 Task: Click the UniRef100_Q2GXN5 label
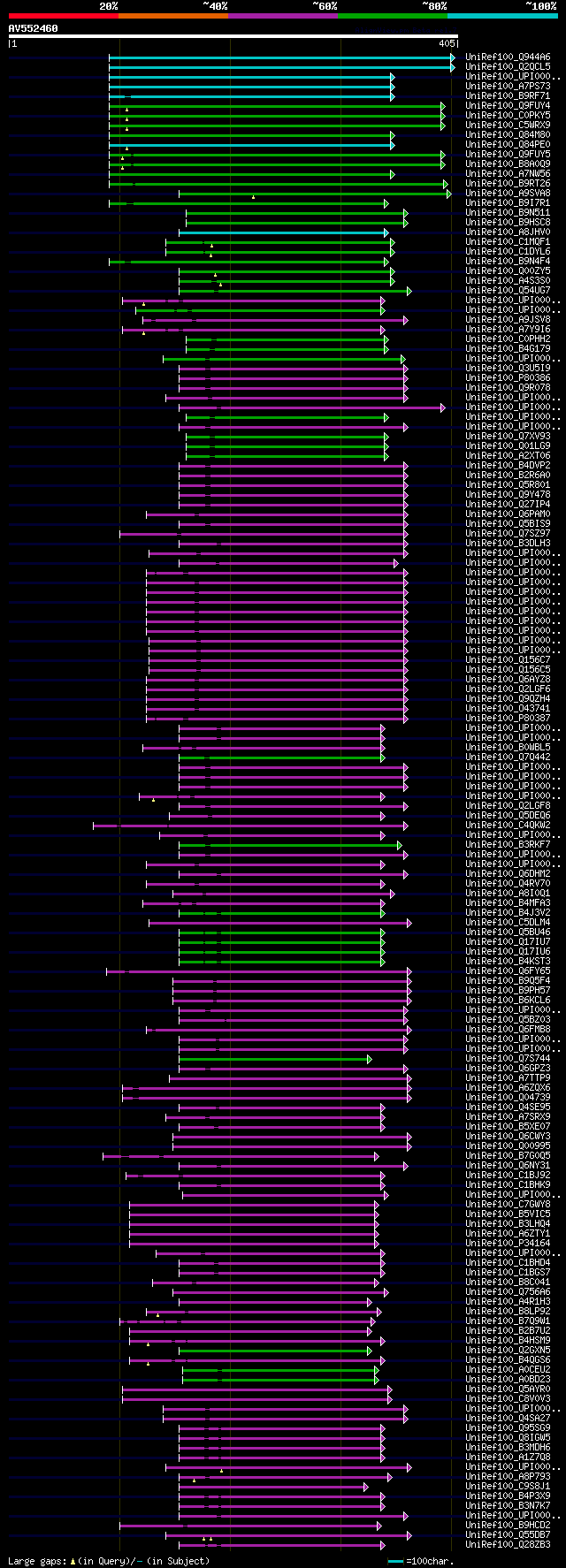508,1351
